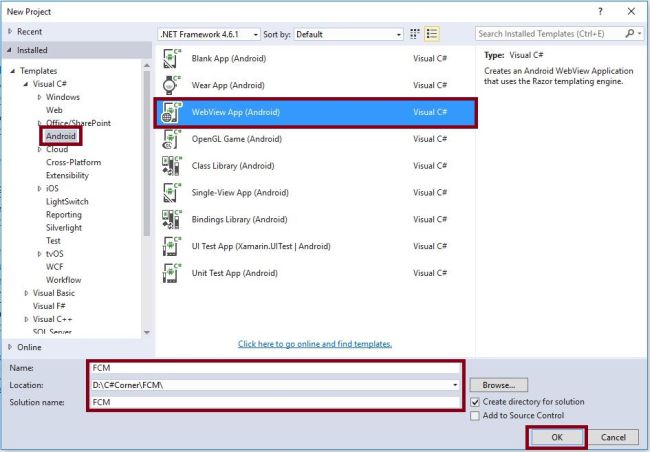Select the Blank App (Android) template icon
Image resolution: width=650 pixels, height=452 pixels.
172,58
